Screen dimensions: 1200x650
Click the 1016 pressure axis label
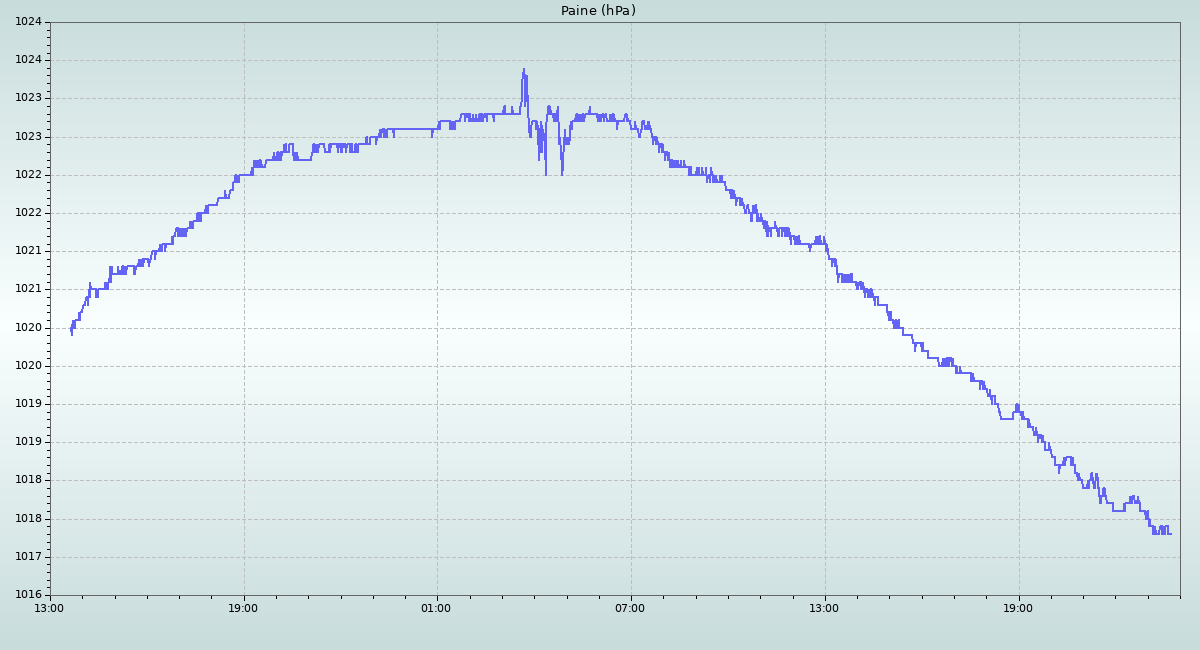pyautogui.click(x=28, y=595)
